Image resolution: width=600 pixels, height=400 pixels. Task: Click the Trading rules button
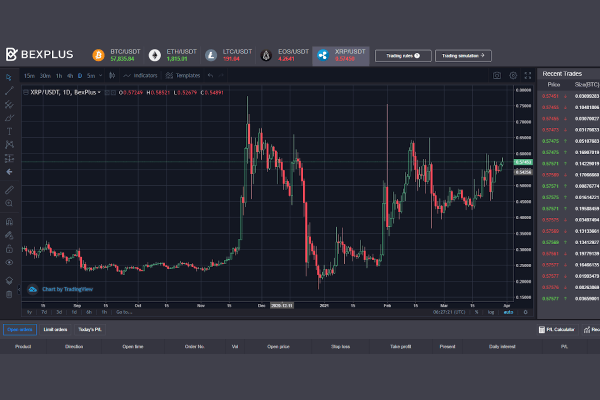tap(403, 56)
